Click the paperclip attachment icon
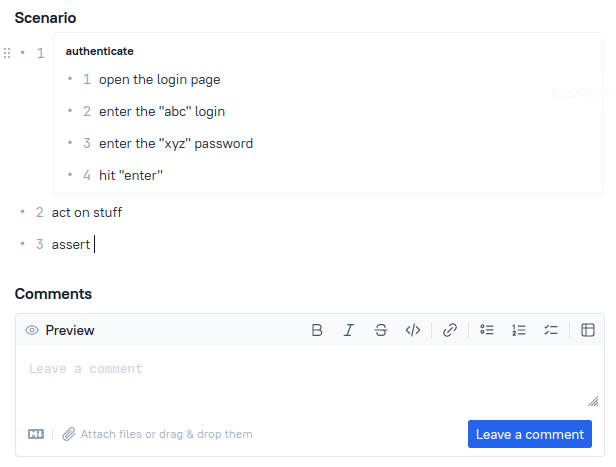This screenshot has height=467, width=616. pos(69,434)
